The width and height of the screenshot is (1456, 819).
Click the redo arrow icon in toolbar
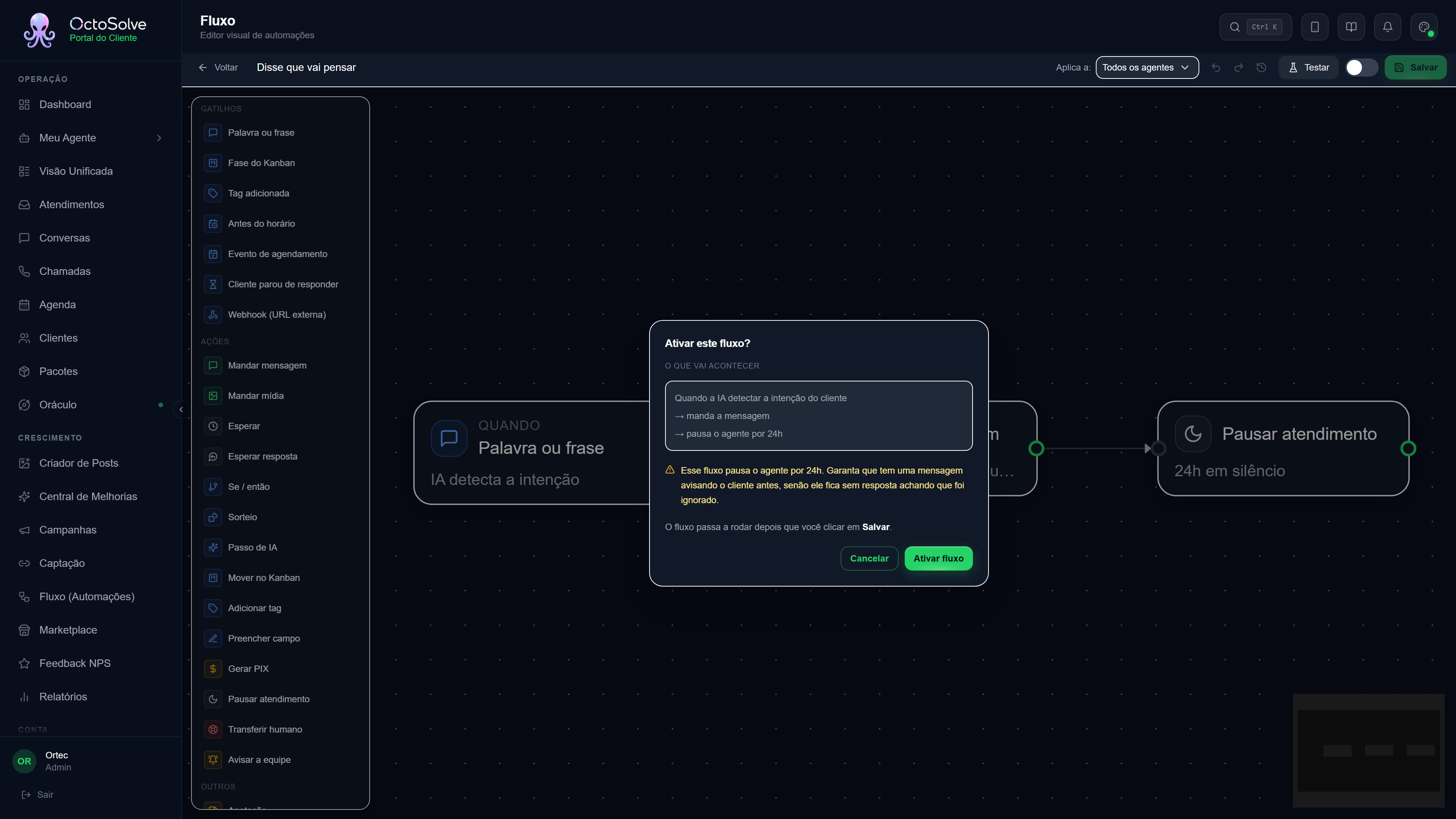coord(1238,68)
